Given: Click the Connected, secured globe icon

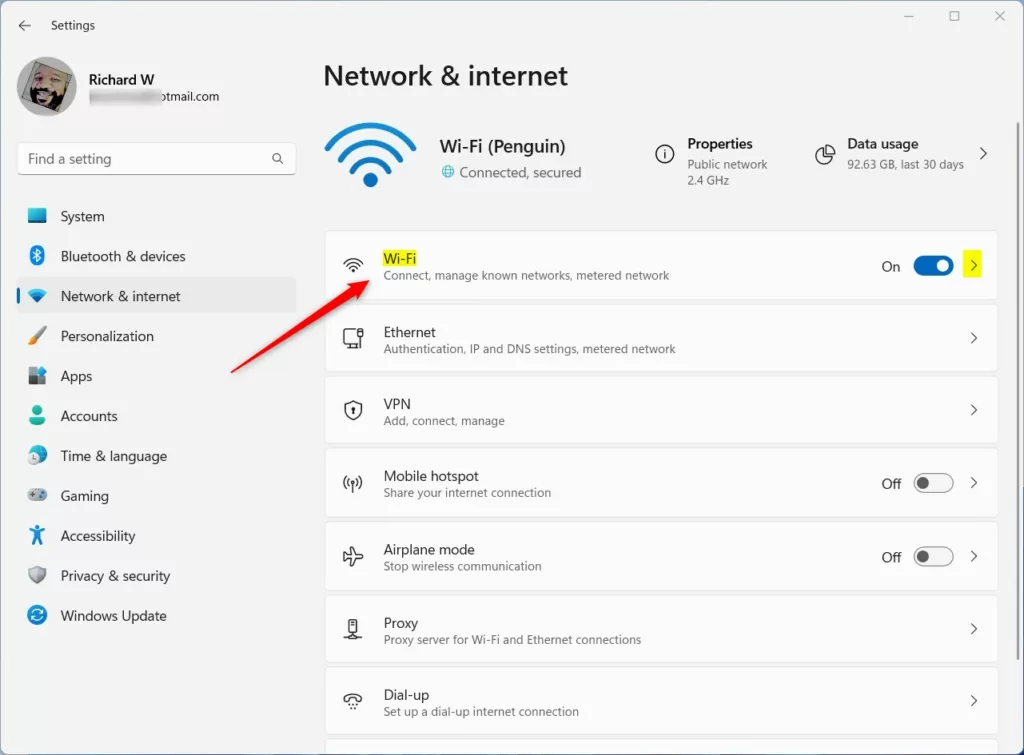Looking at the screenshot, I should tap(447, 172).
